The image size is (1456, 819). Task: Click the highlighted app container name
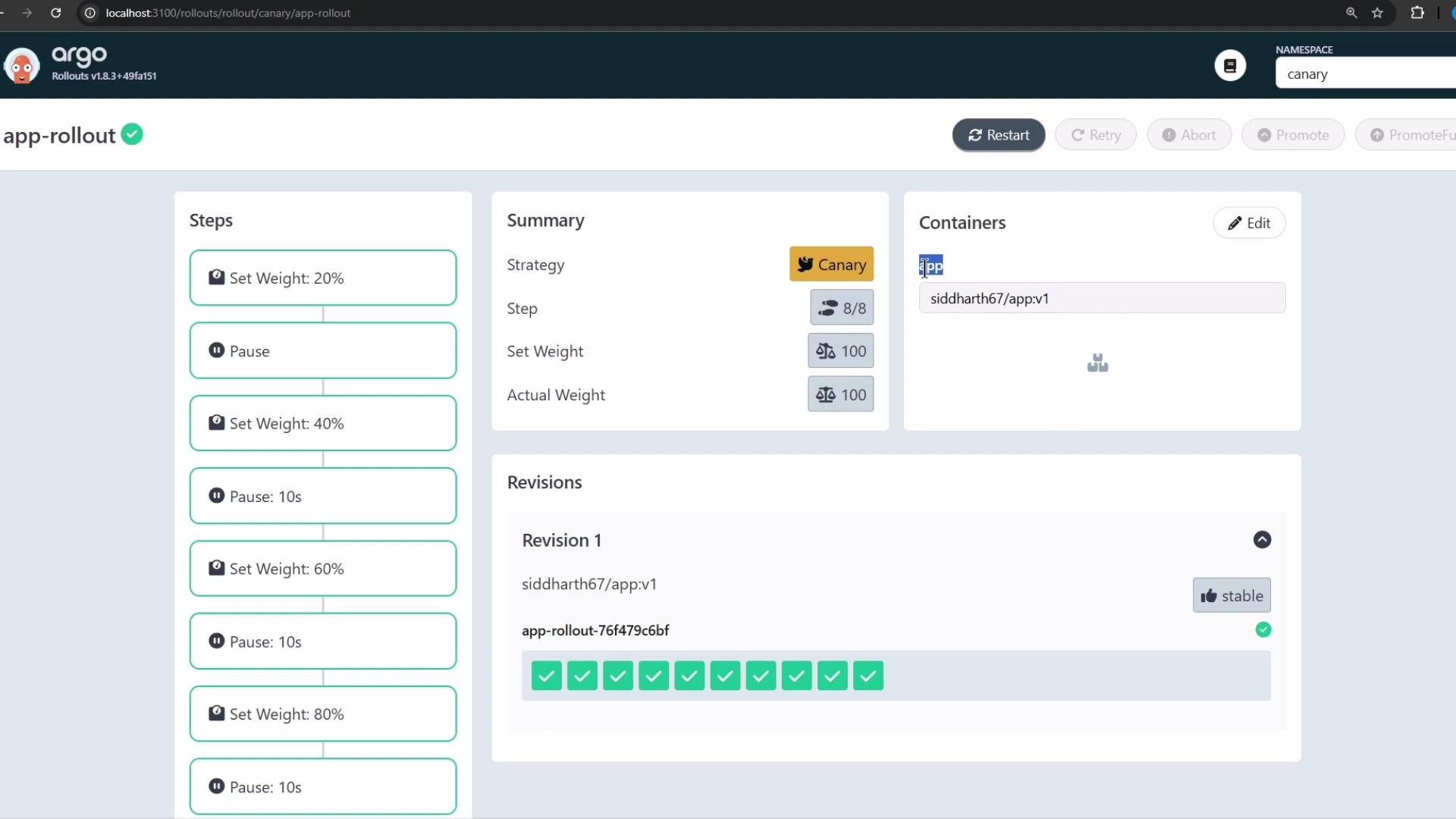[931, 265]
